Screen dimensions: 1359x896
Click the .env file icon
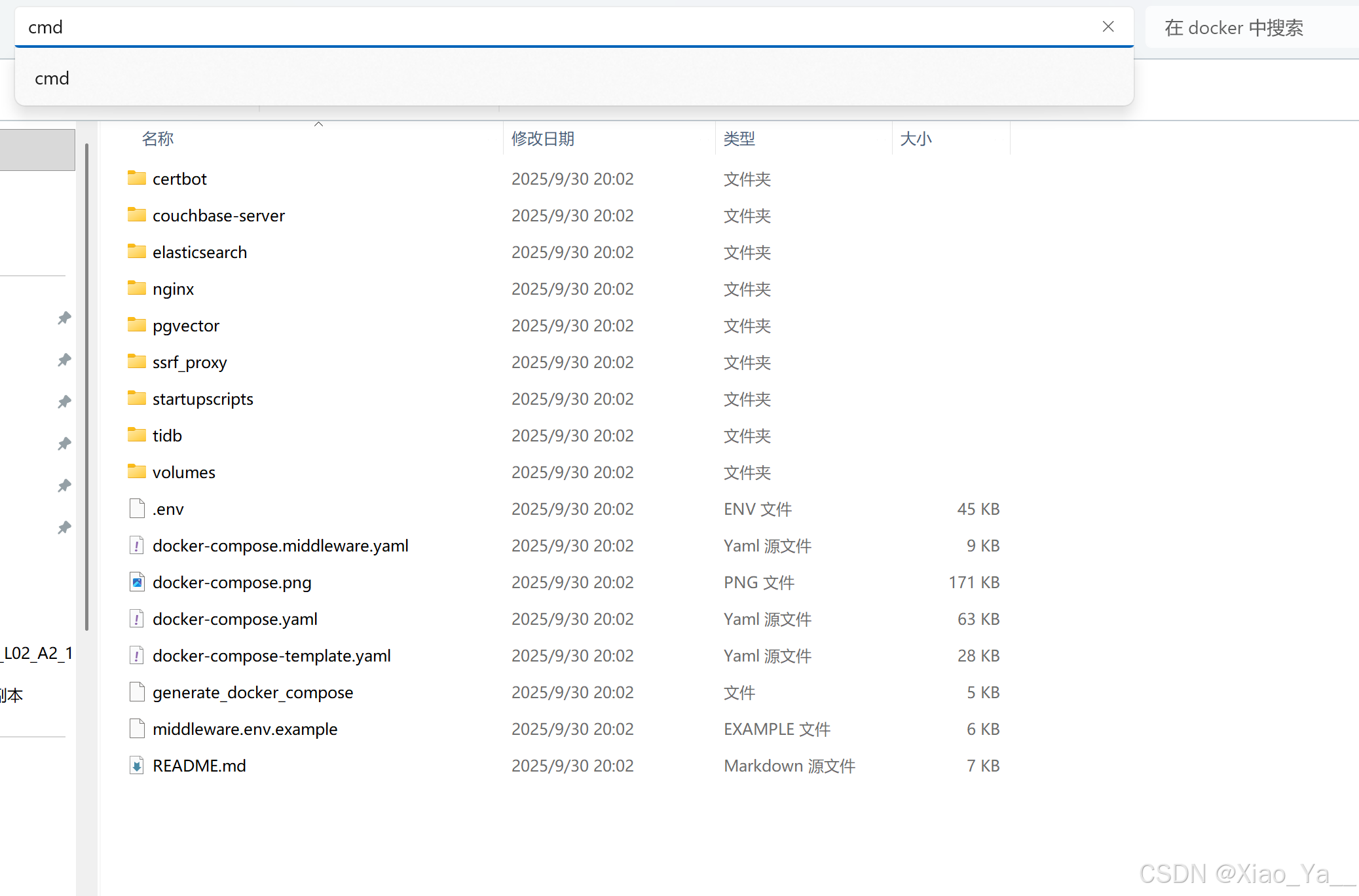coord(136,508)
